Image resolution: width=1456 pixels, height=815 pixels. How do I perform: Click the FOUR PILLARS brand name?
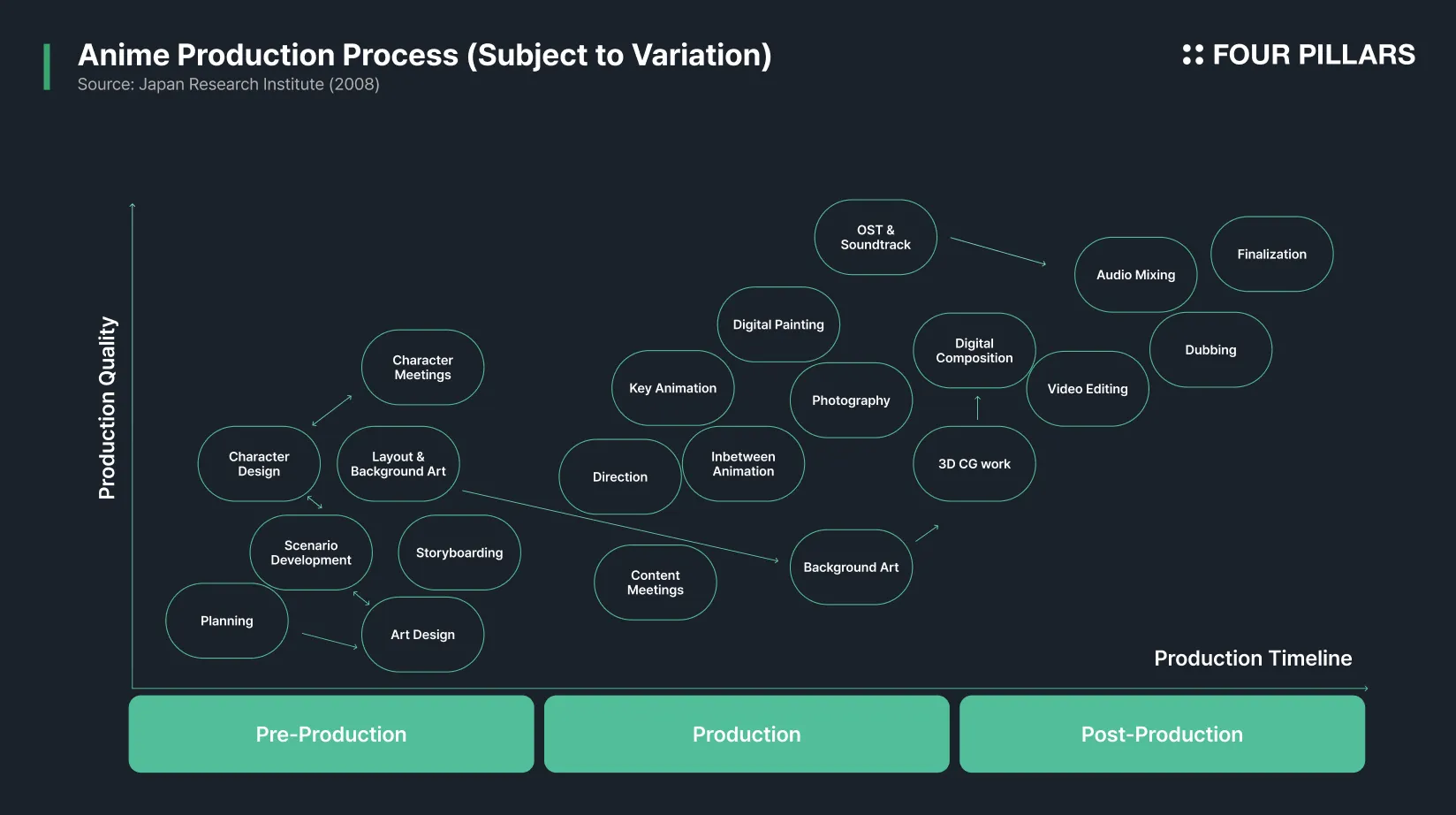pos(1314,55)
